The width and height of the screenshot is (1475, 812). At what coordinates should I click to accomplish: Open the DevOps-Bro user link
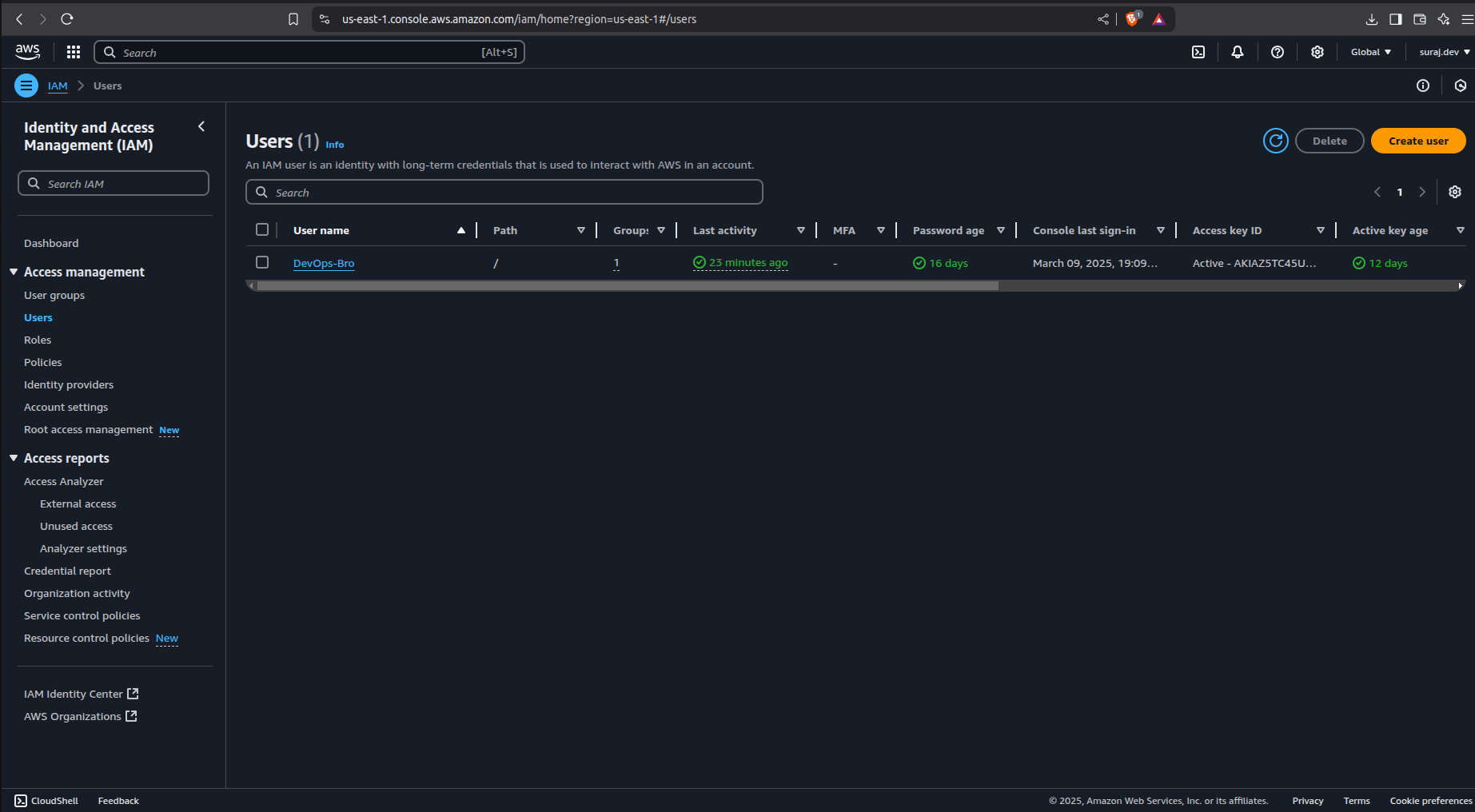coord(324,263)
